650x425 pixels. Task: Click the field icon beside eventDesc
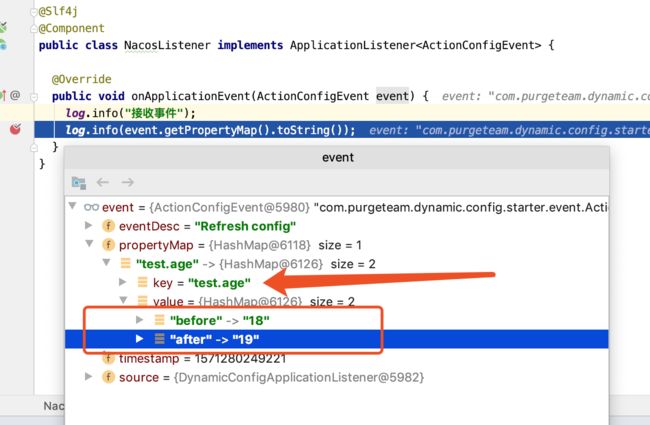click(108, 226)
